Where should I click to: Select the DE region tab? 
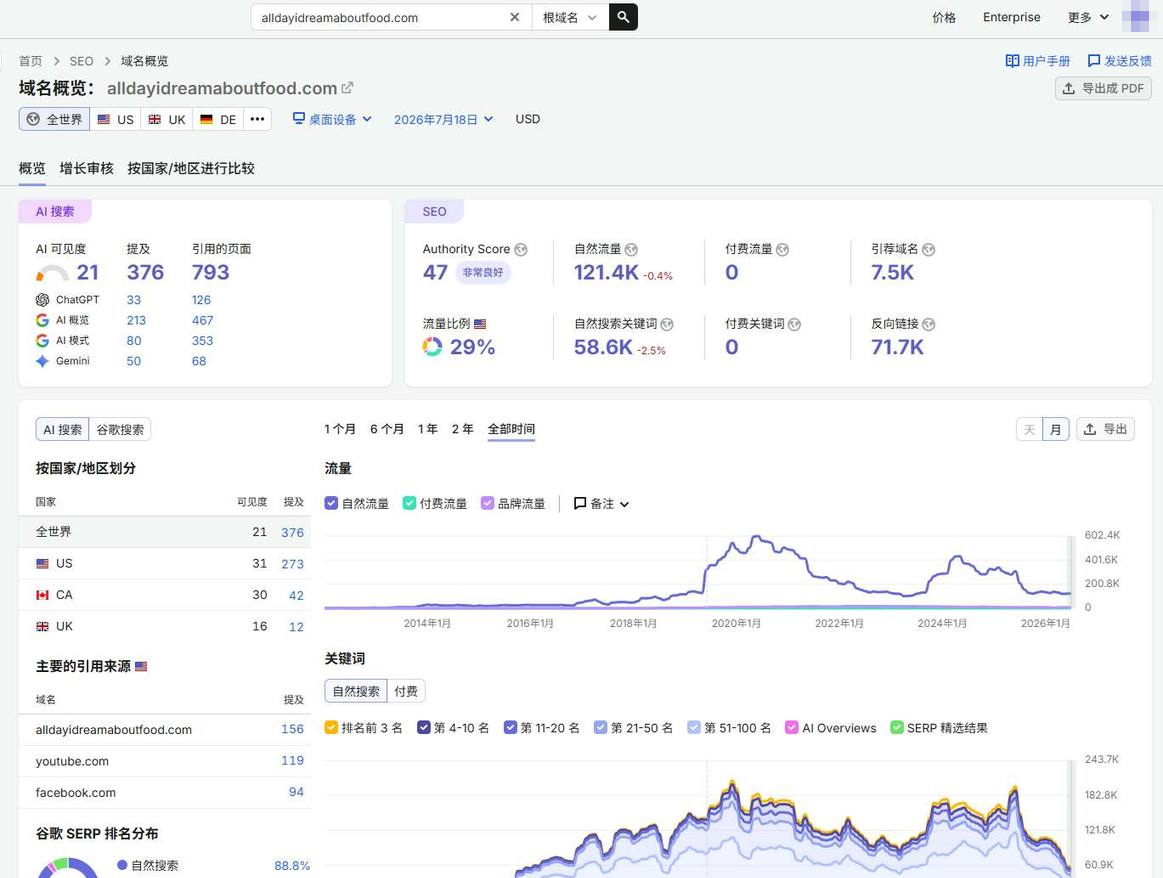point(219,119)
